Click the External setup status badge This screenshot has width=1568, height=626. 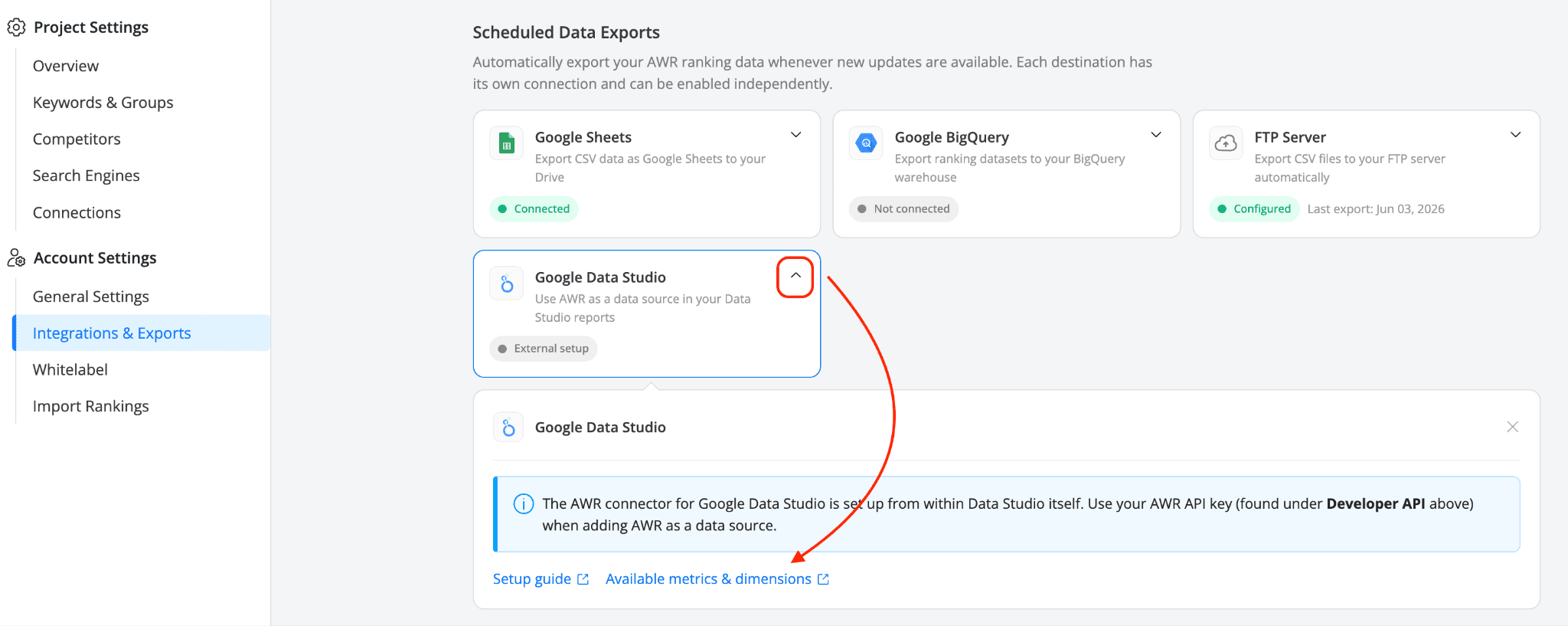543,349
